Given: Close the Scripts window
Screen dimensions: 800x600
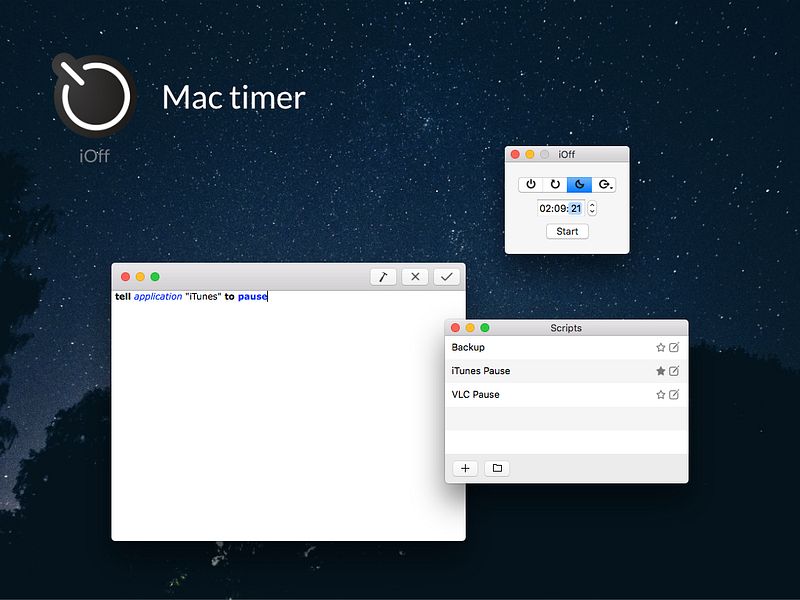Looking at the screenshot, I should point(456,328).
